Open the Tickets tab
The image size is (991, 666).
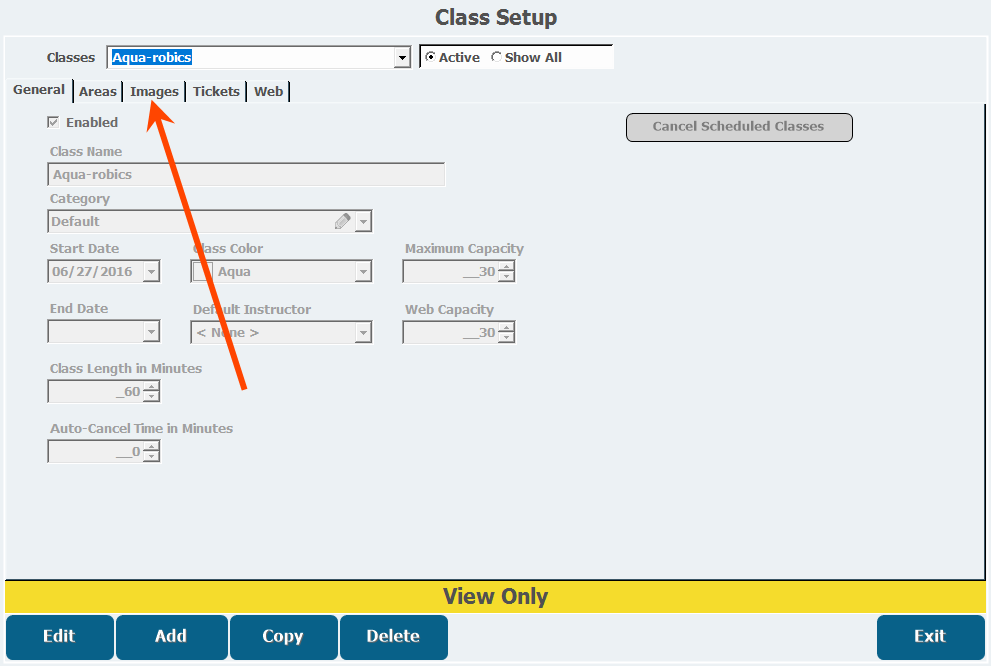(216, 92)
